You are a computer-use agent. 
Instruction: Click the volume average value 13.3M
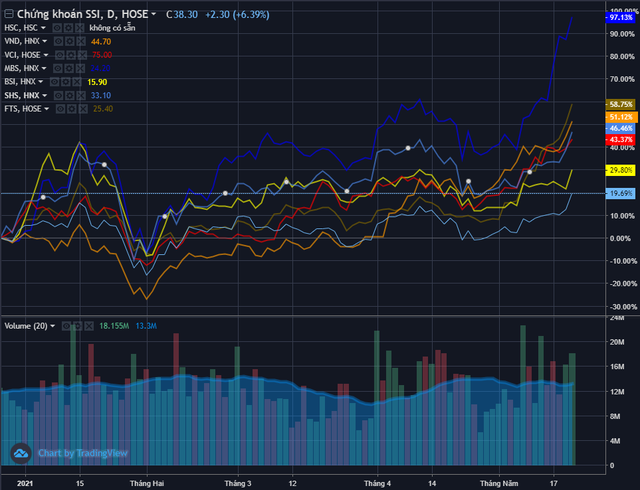click(x=146, y=326)
